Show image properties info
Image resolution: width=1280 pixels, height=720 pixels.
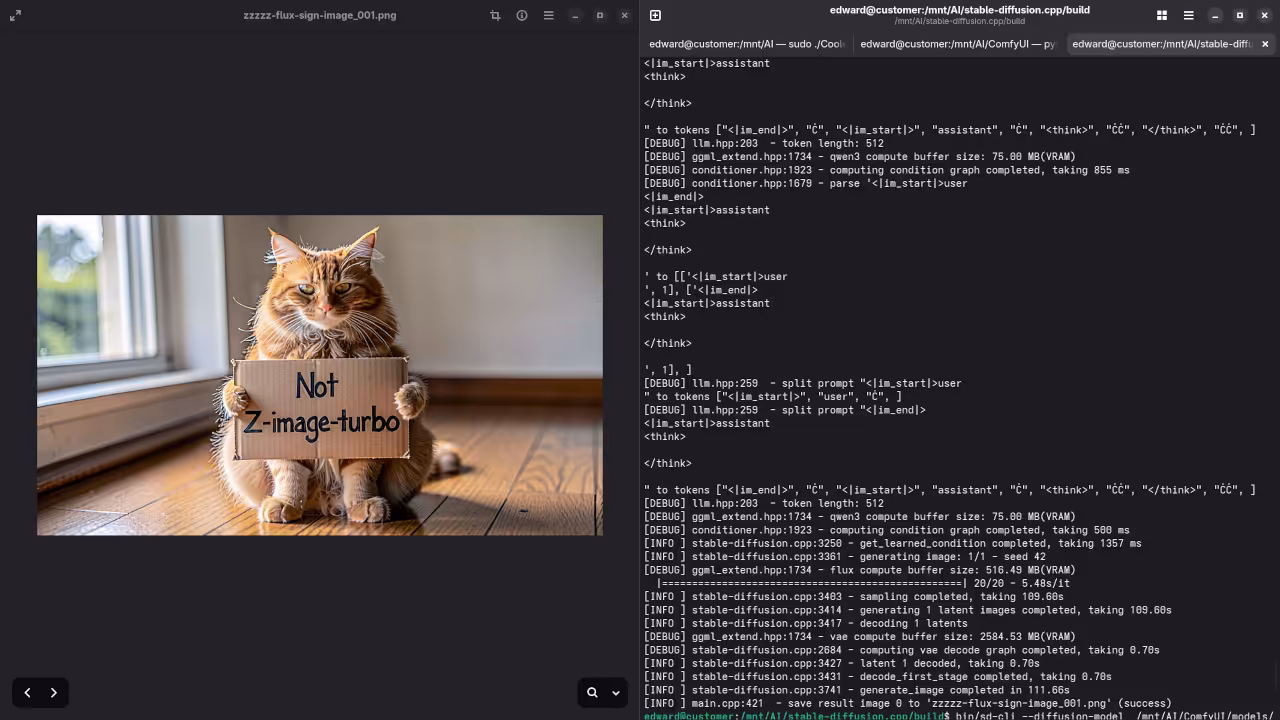pyautogui.click(x=522, y=15)
